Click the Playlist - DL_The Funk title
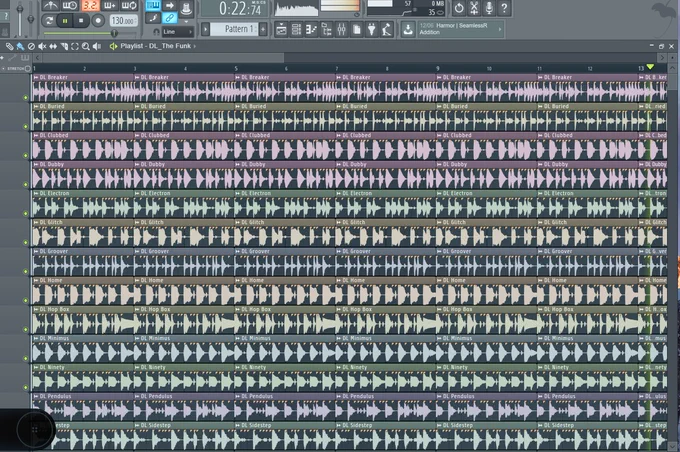The height and width of the screenshot is (452, 680). click(x=156, y=46)
